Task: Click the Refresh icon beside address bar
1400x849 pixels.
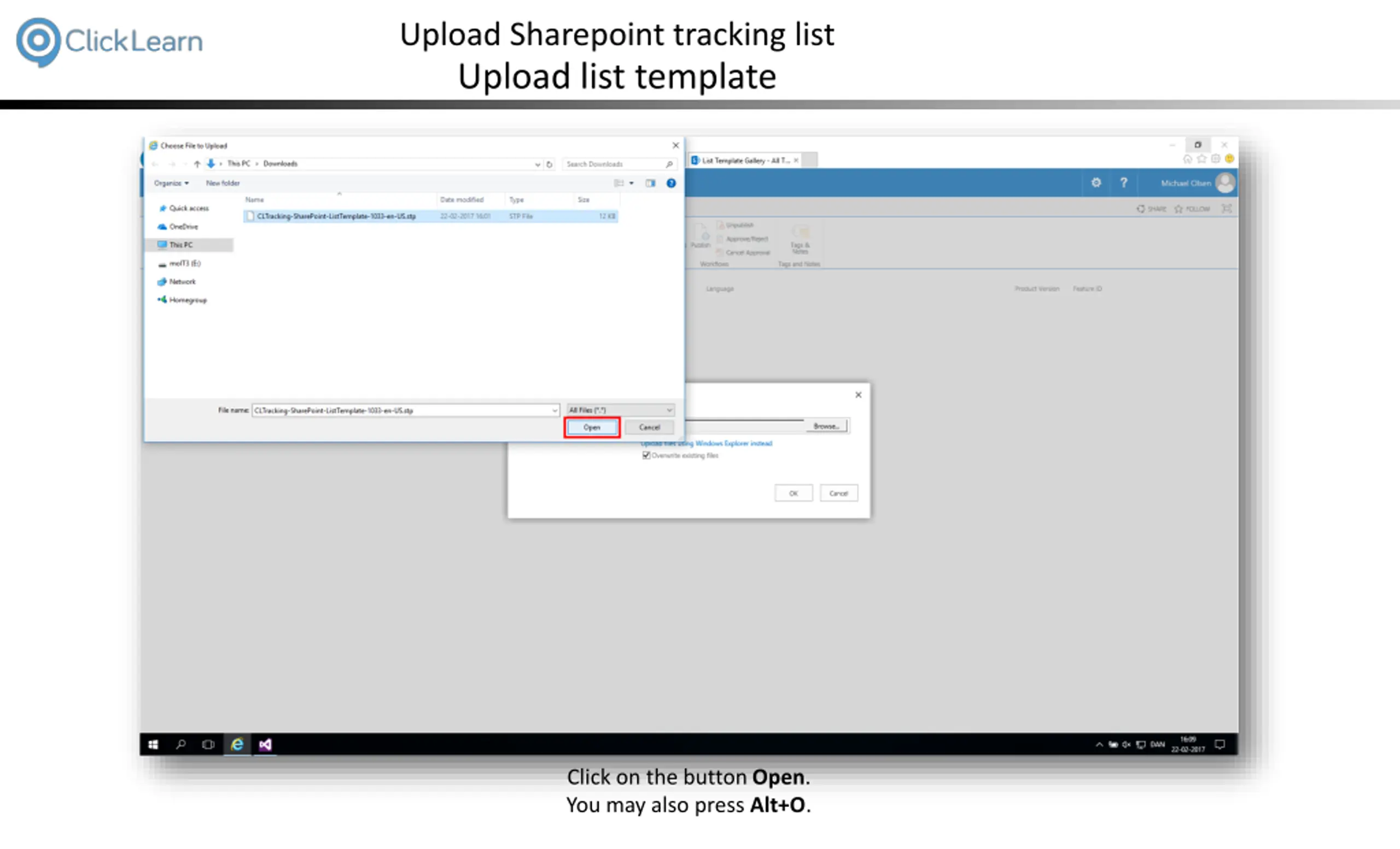Action: click(550, 164)
